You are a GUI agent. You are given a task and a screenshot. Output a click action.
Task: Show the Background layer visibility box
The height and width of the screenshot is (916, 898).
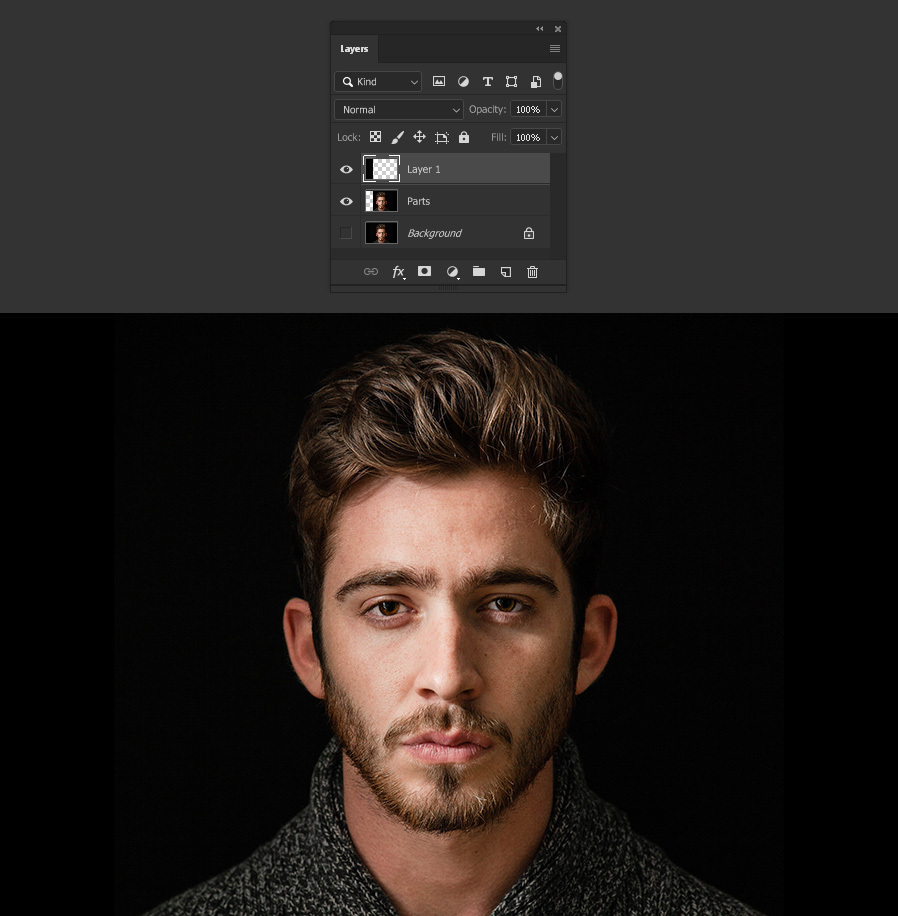(346, 233)
